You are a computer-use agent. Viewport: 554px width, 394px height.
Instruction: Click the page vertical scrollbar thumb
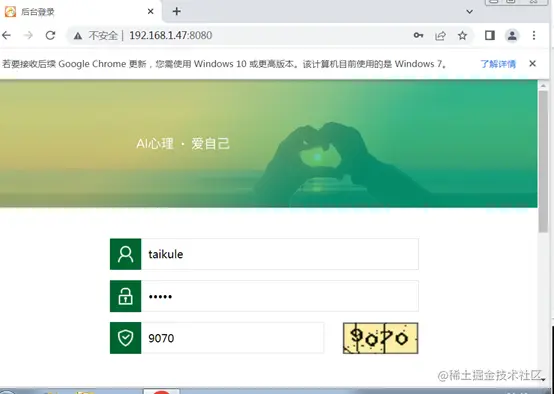[x=543, y=161]
